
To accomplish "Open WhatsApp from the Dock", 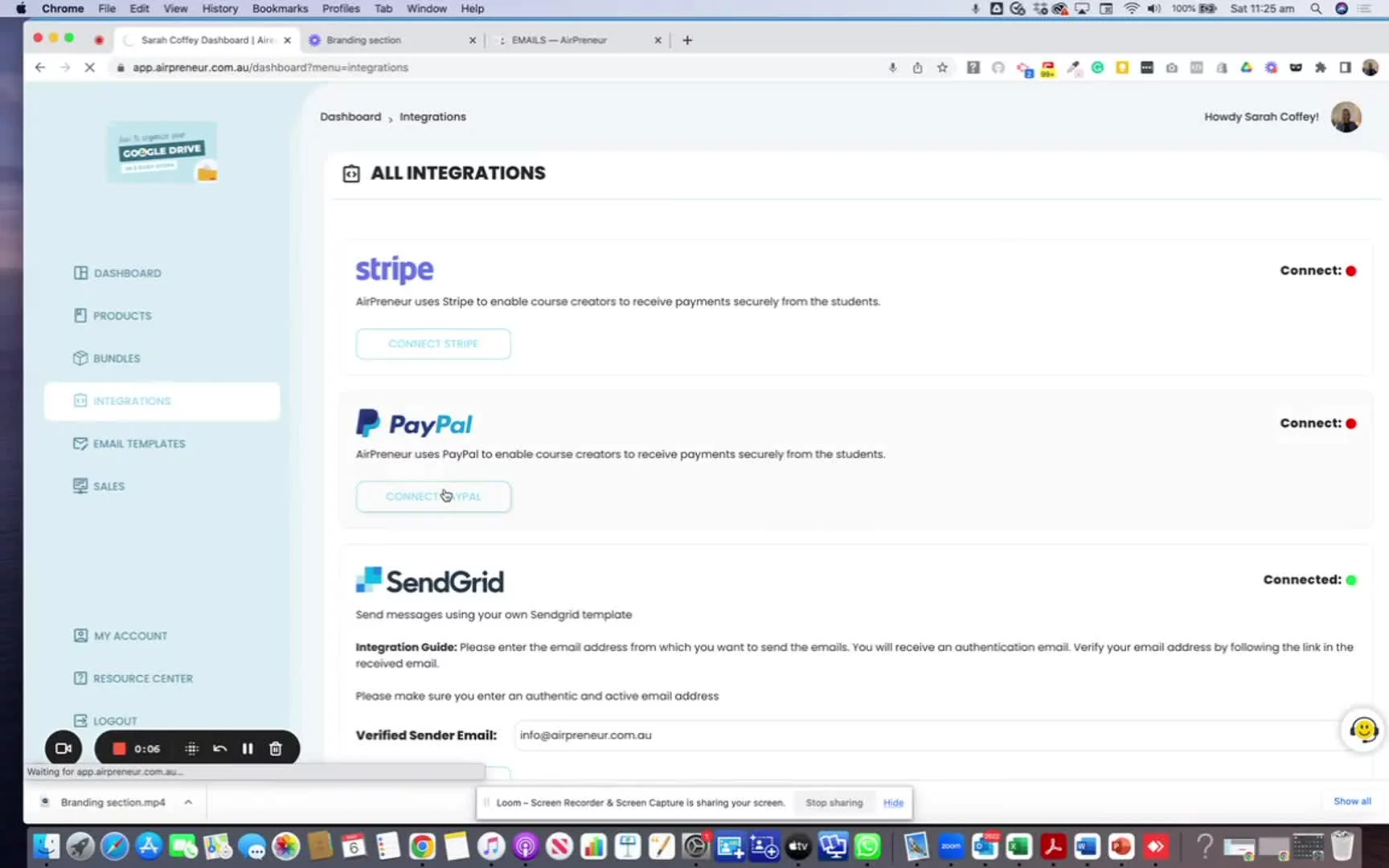I will (867, 846).
